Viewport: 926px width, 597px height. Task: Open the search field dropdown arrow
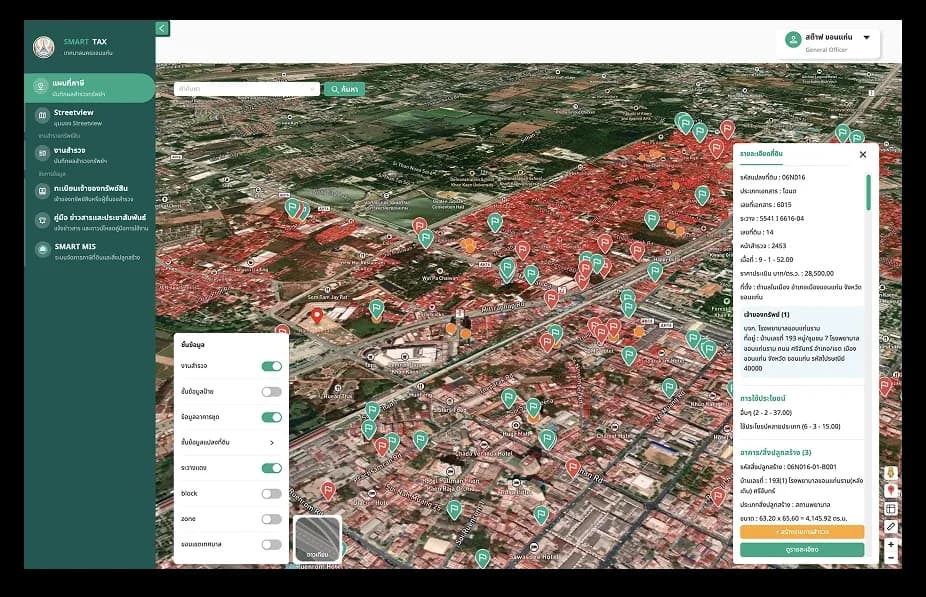click(x=312, y=89)
